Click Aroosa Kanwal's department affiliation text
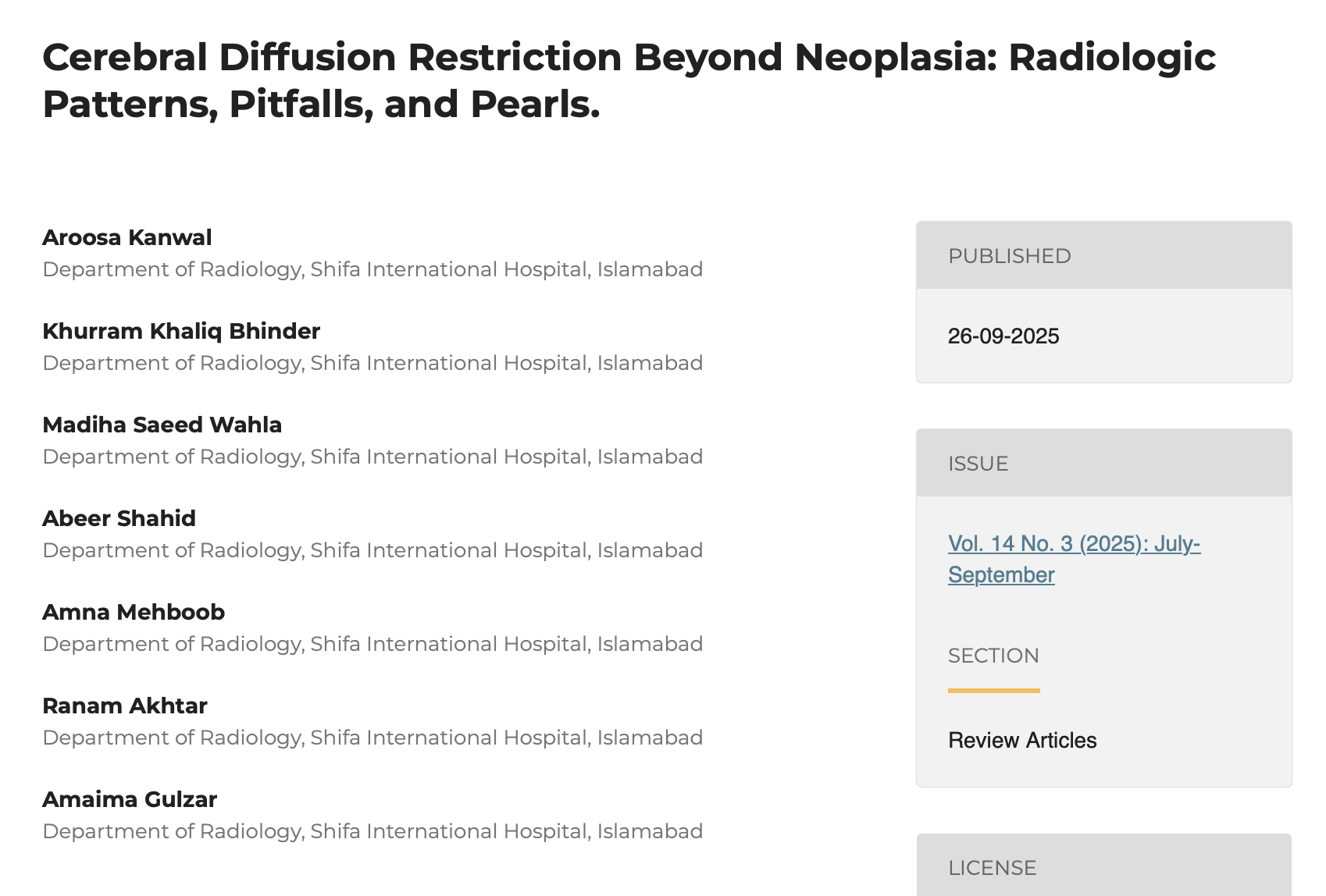 coord(372,269)
